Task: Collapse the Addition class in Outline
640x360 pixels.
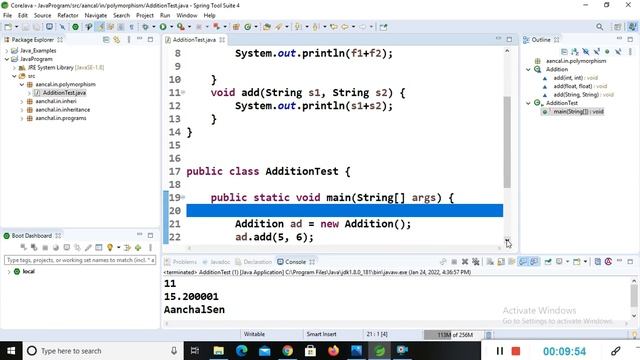Action: (528, 69)
